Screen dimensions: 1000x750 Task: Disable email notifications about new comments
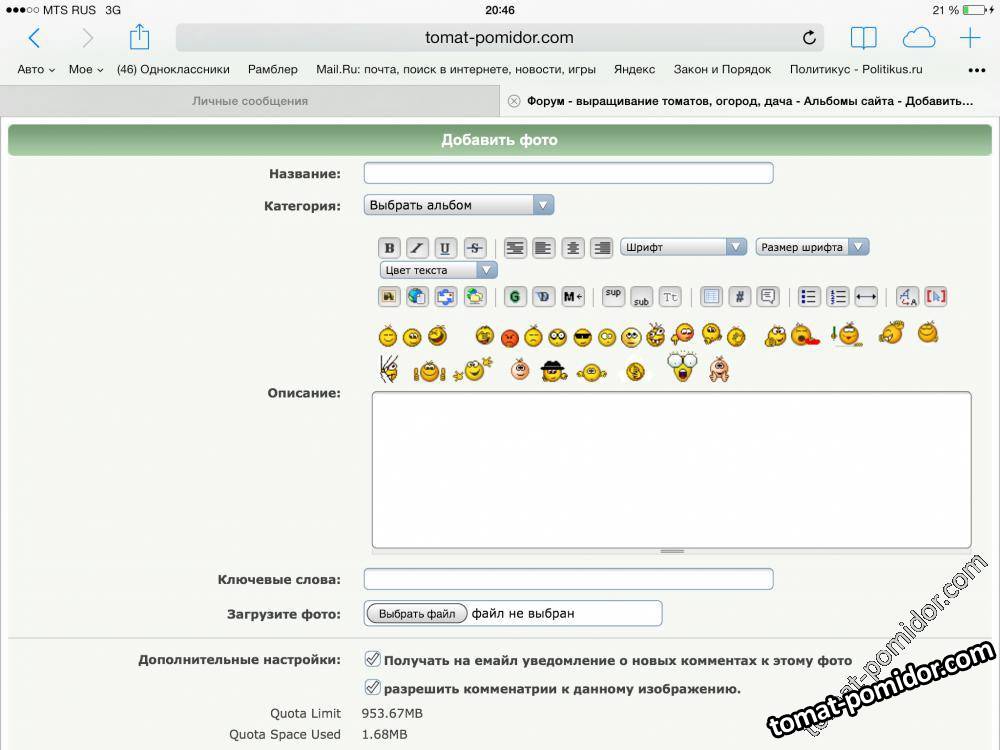click(372, 659)
